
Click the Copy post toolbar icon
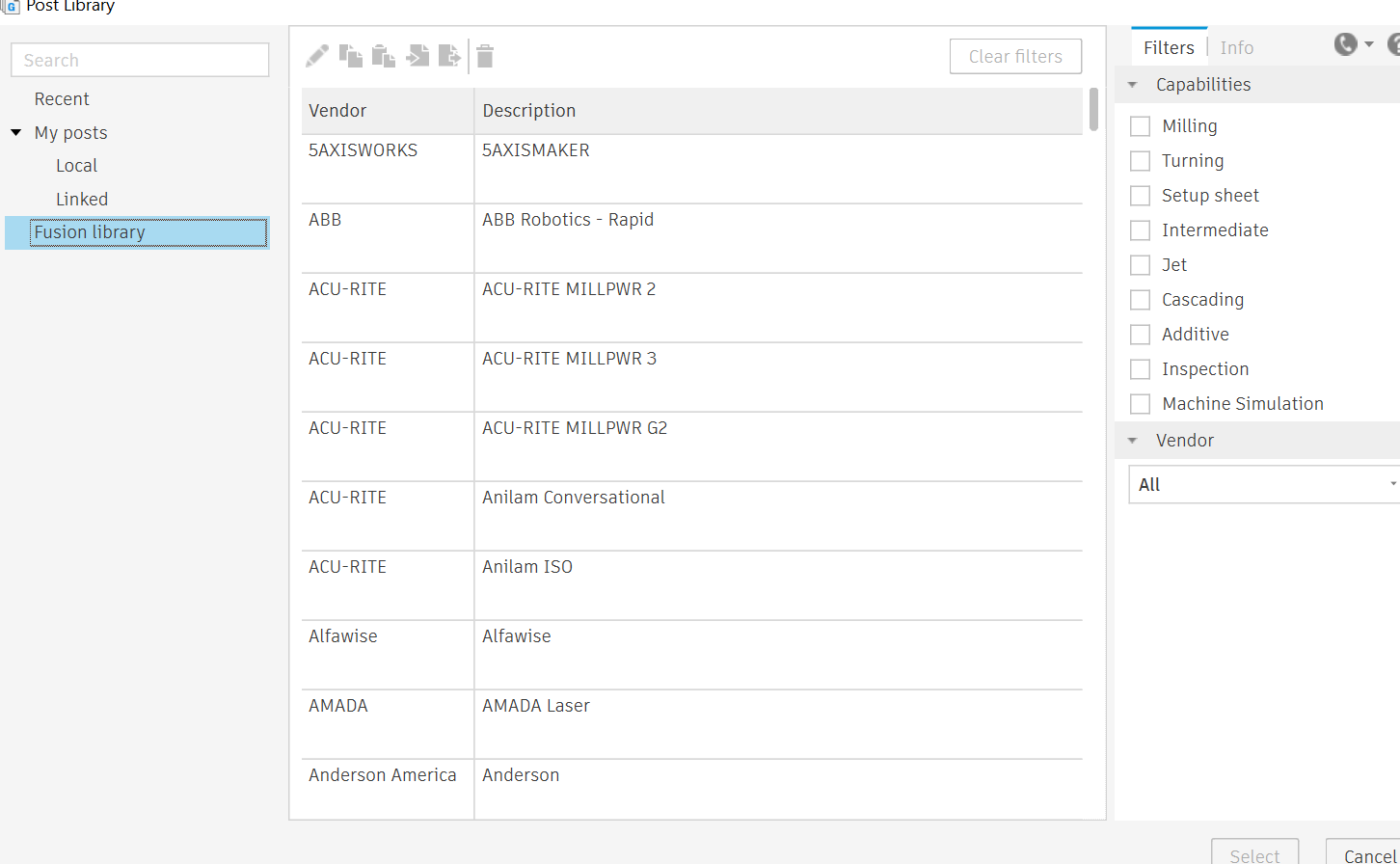click(351, 56)
